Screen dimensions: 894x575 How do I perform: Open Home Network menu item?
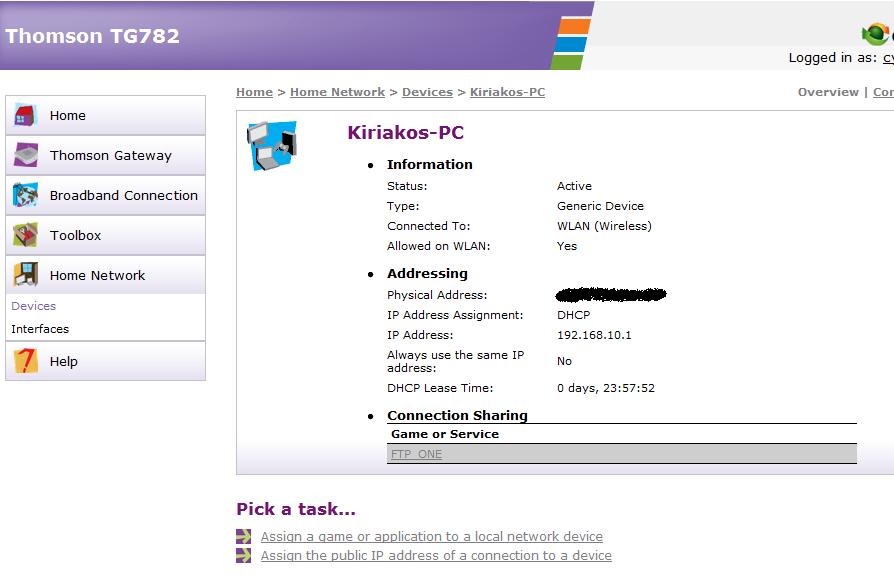[x=105, y=275]
